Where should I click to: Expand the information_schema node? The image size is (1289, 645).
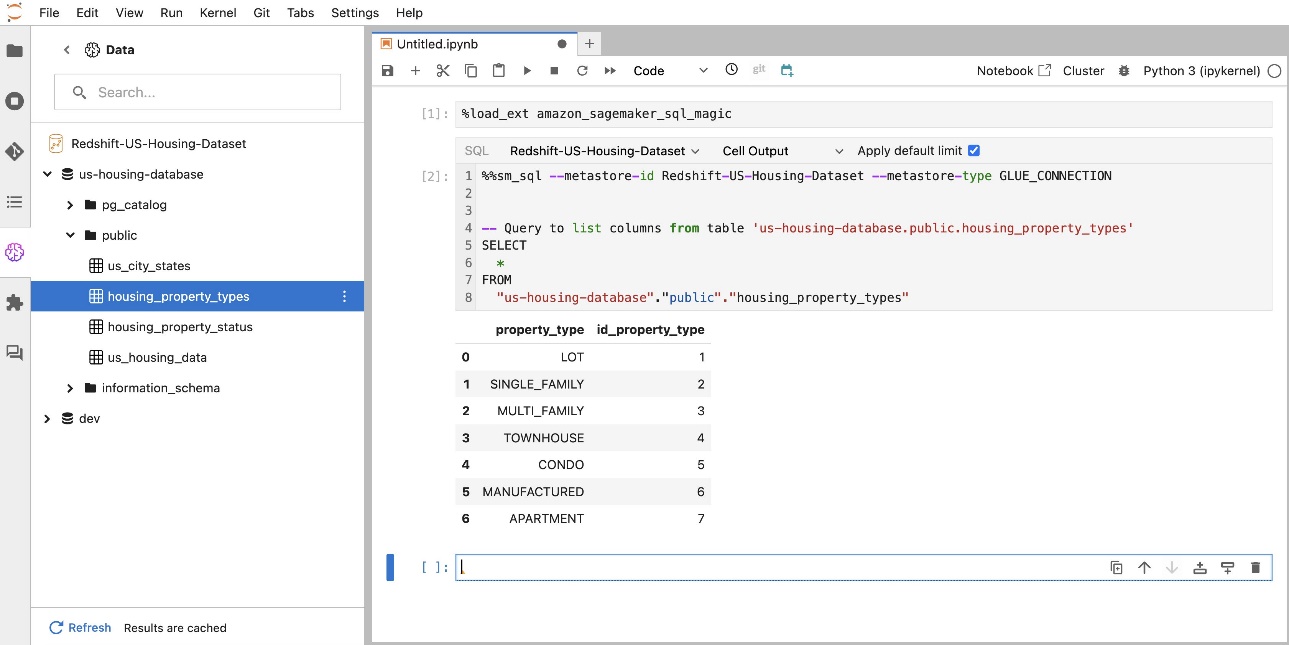click(x=70, y=388)
